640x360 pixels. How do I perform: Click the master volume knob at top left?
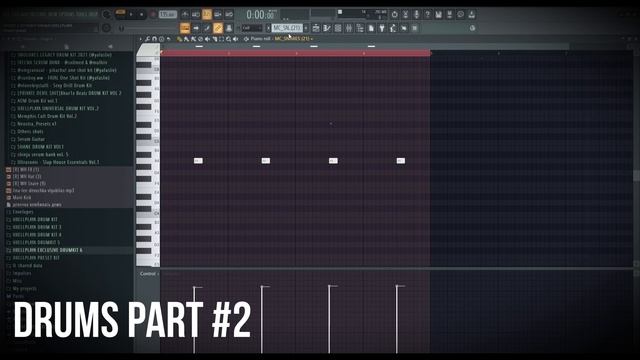click(x=106, y=15)
